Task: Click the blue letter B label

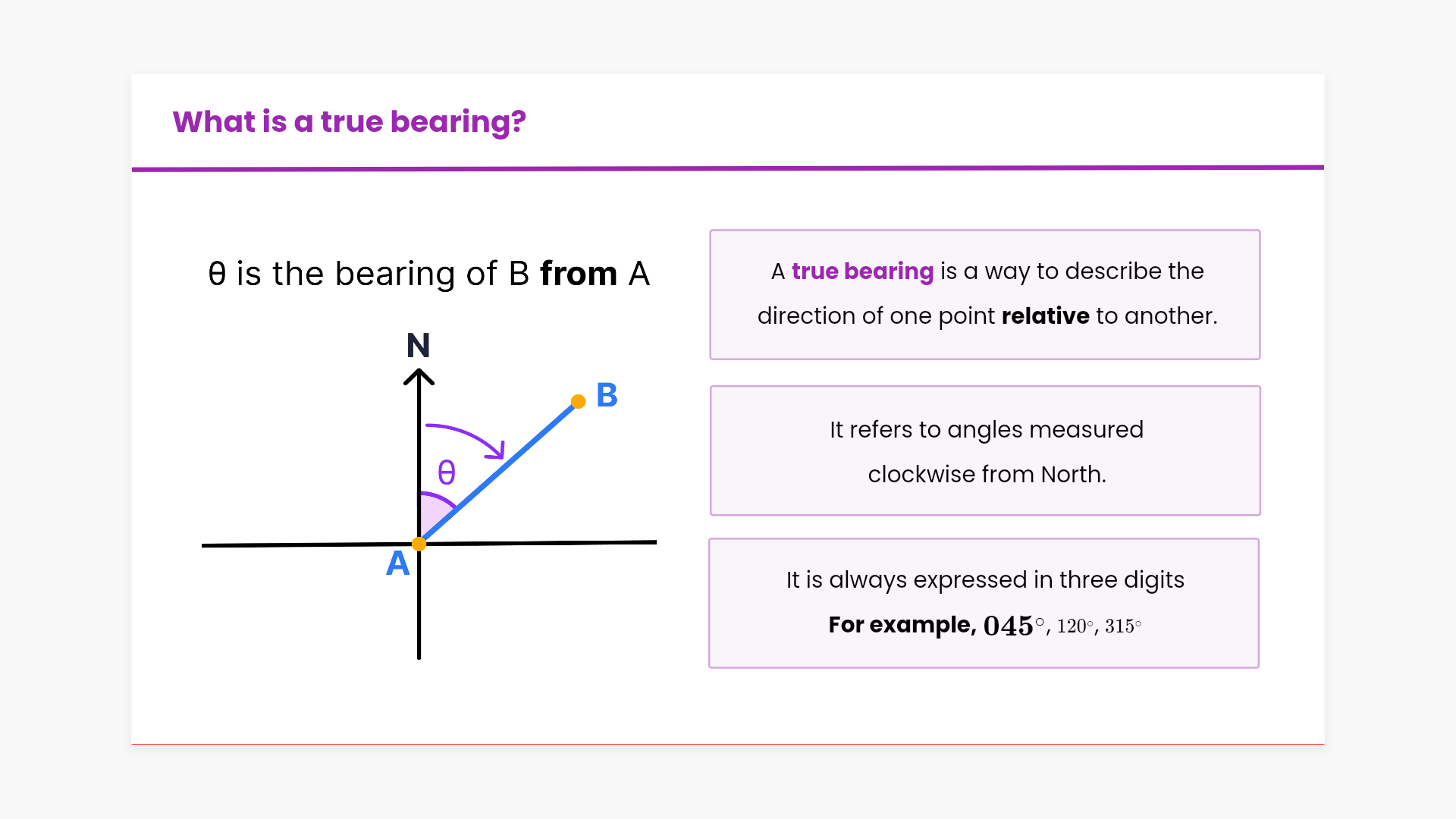Action: point(607,395)
